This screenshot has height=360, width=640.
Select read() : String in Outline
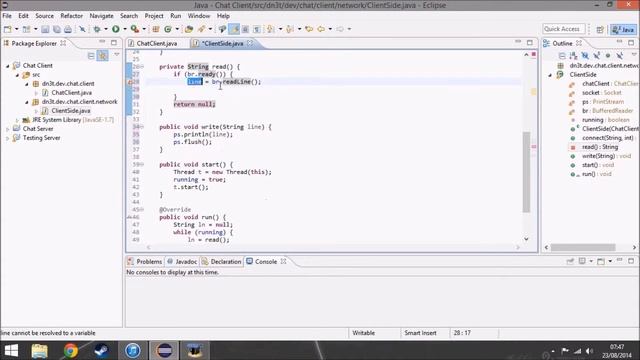coord(600,147)
